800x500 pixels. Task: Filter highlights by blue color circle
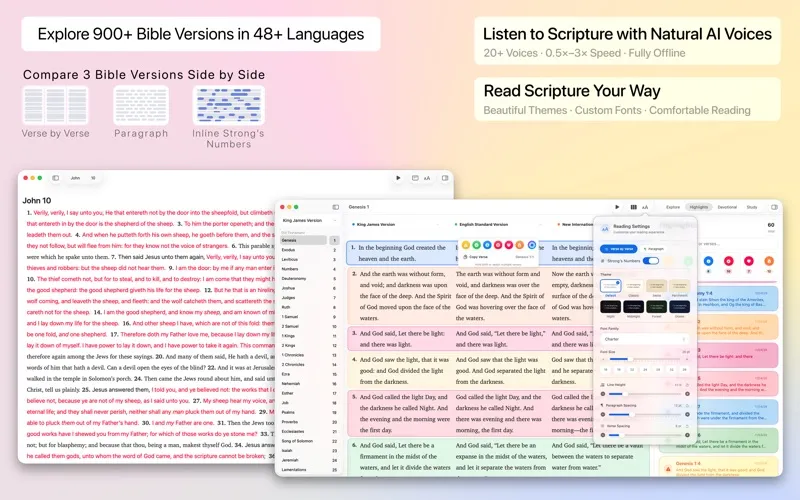(x=708, y=261)
